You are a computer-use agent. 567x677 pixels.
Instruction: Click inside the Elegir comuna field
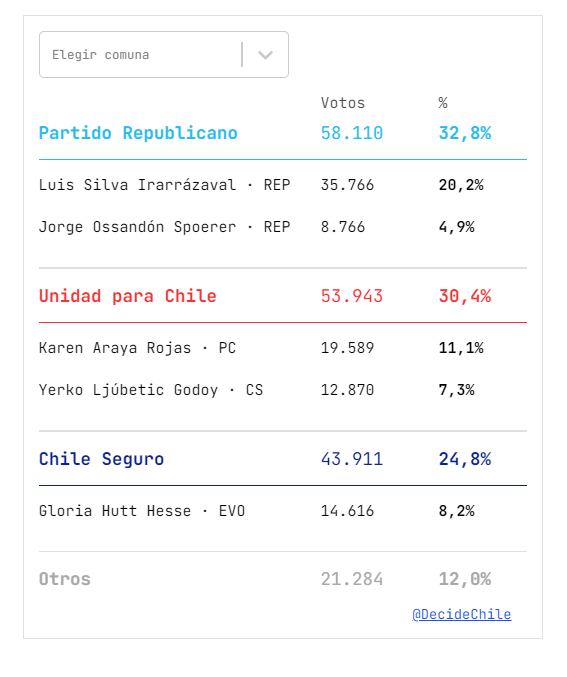(164, 54)
